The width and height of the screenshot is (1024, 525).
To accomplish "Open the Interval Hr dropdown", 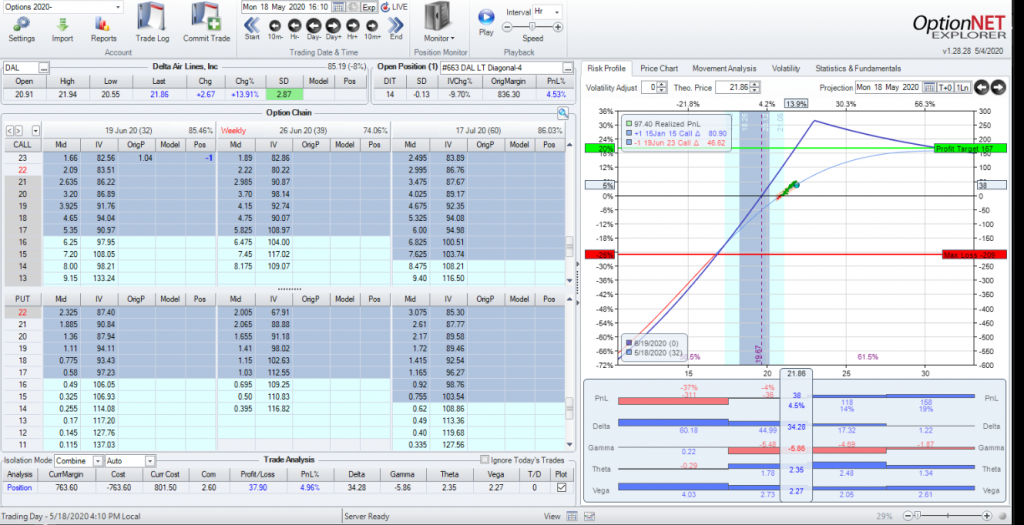I will point(547,12).
